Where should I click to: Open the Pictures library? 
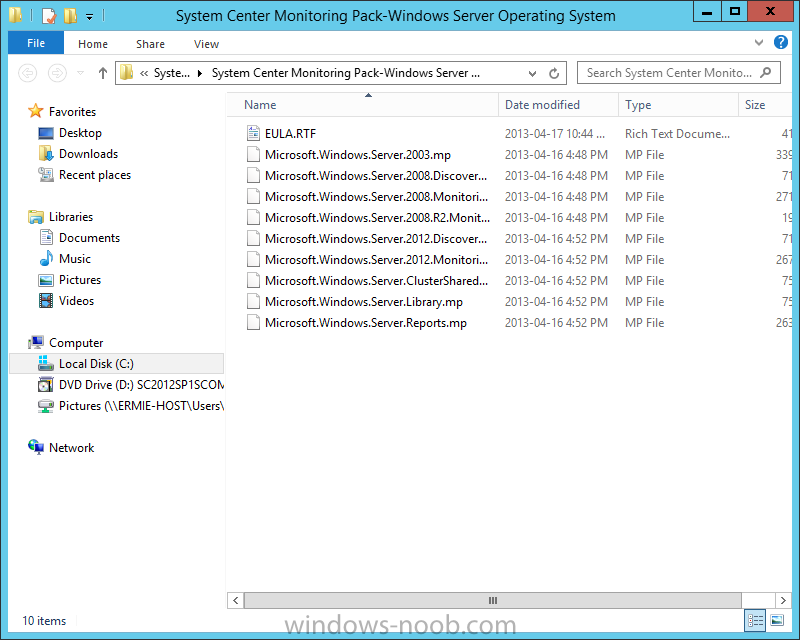coord(70,280)
